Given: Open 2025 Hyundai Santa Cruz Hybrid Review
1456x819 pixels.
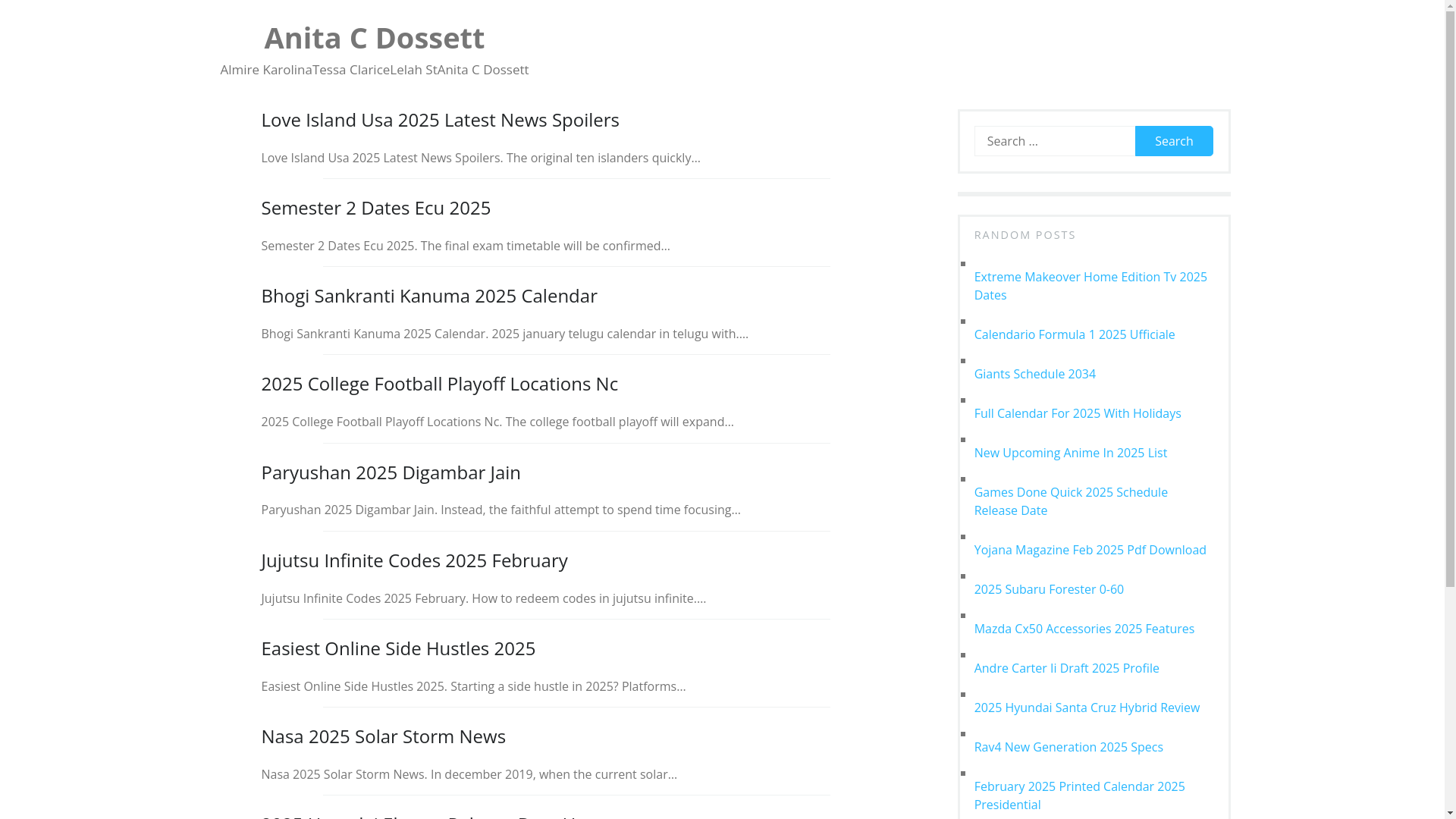Looking at the screenshot, I should pyautogui.click(x=1087, y=708).
